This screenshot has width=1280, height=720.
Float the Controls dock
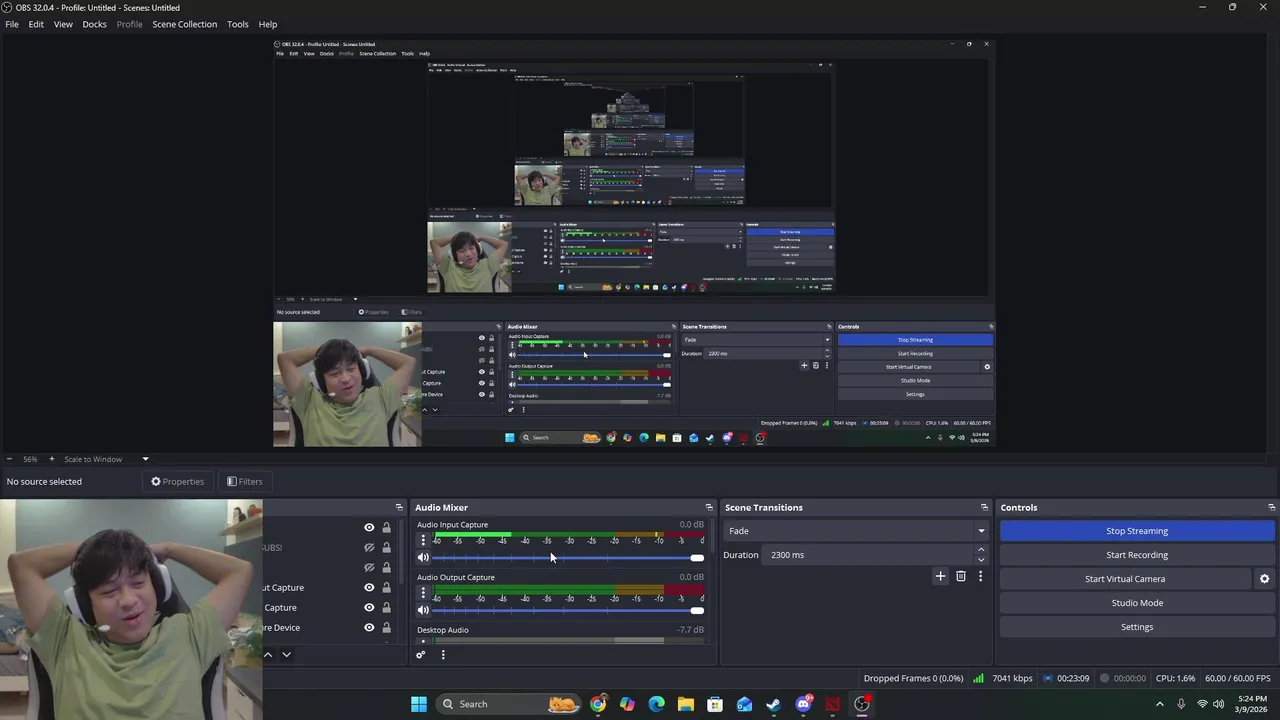(1271, 508)
